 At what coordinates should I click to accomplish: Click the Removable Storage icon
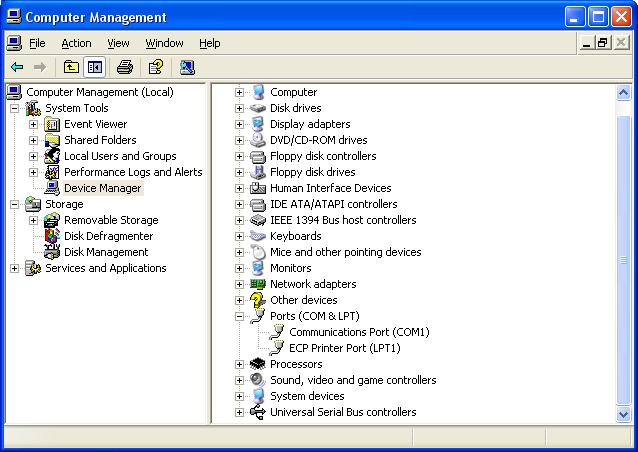(x=52, y=220)
